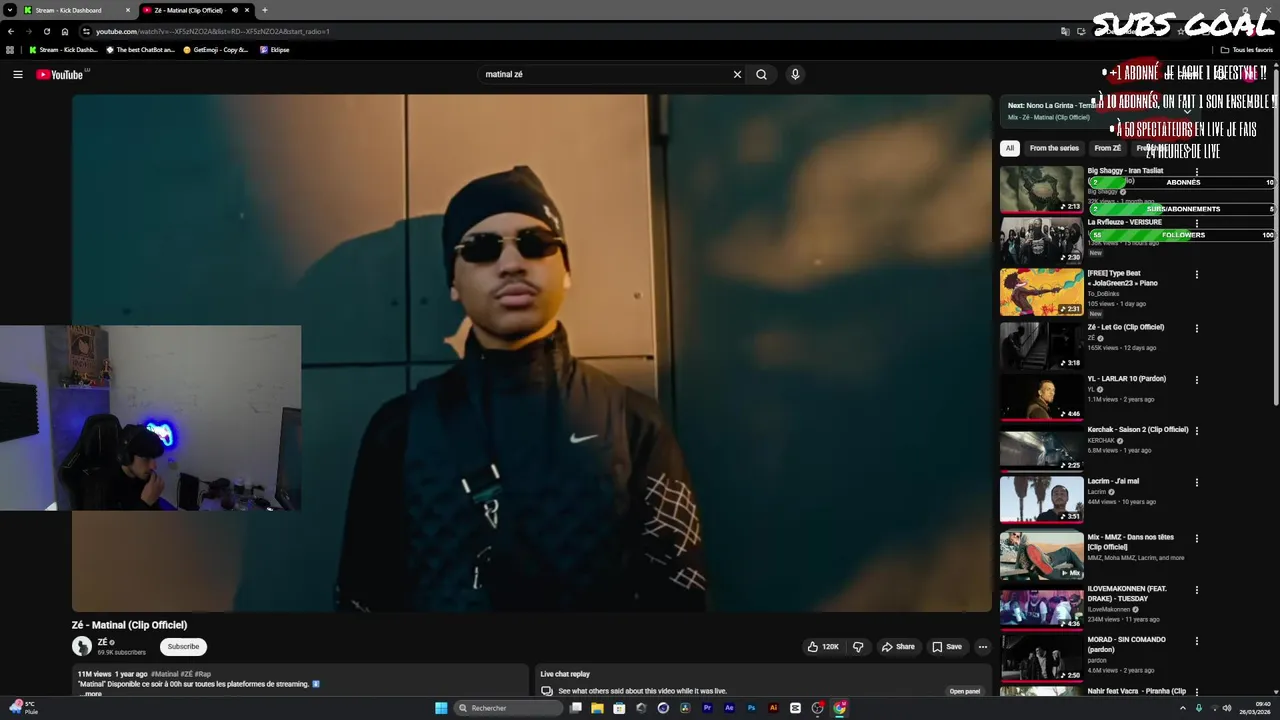The height and width of the screenshot is (720, 1280).
Task: Show hidden system tray icons
Action: [1182, 708]
